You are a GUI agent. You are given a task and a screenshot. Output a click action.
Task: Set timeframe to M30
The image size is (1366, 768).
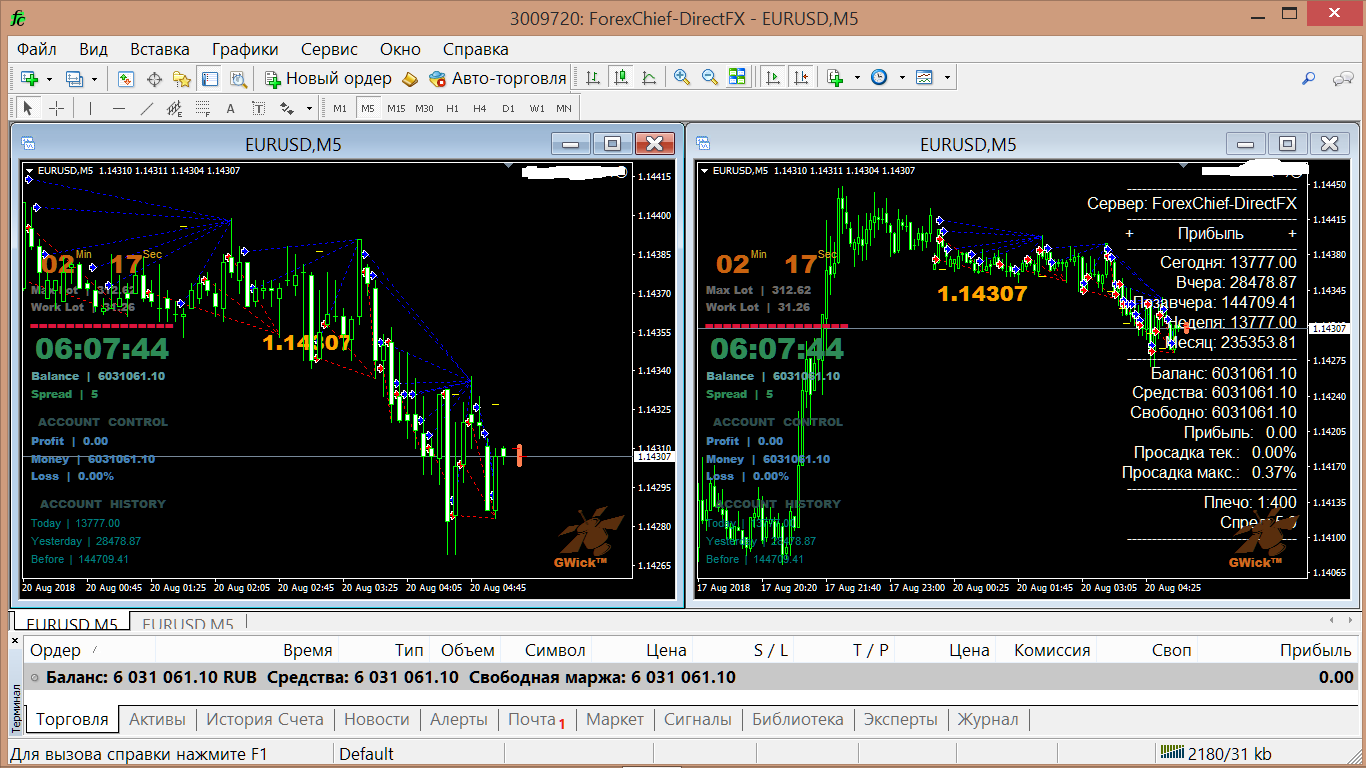(424, 108)
